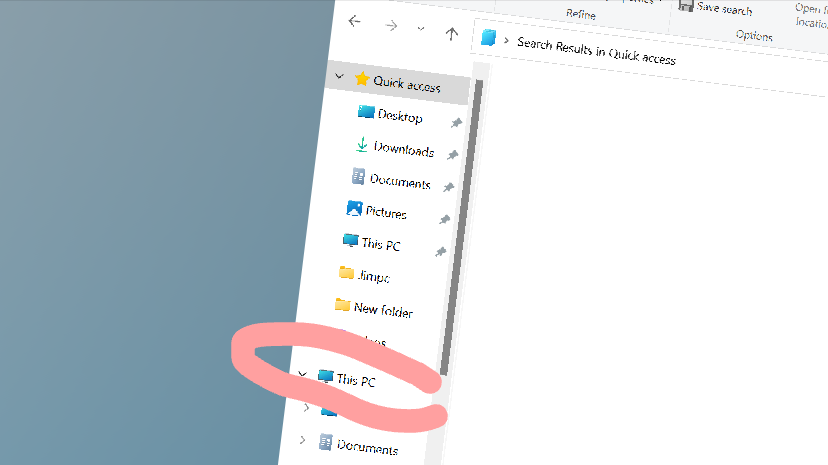This screenshot has width=828, height=465.
Task: Collapse the Quick access tree node
Action: pos(340,77)
